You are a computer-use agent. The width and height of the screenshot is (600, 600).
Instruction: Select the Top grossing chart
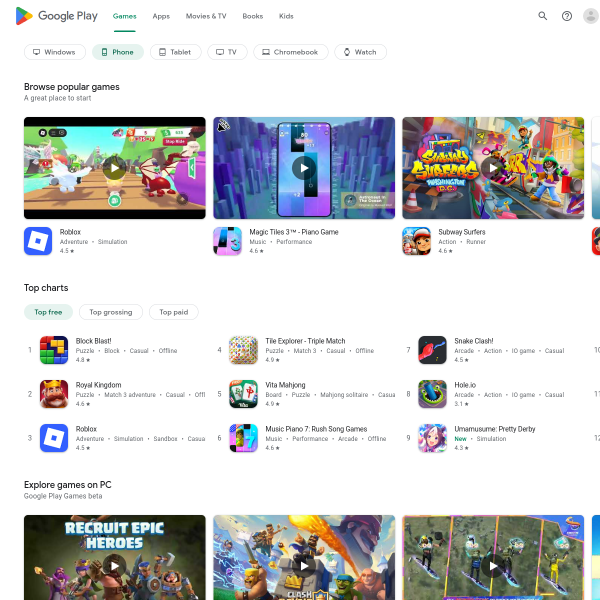point(111,312)
